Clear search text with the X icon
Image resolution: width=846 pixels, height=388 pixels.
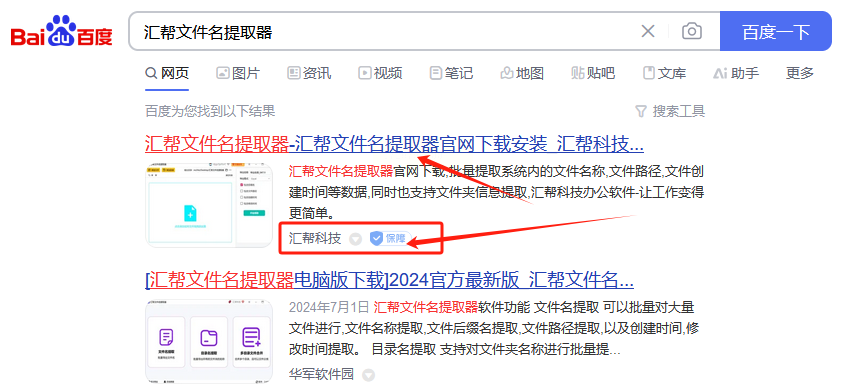coord(647,31)
